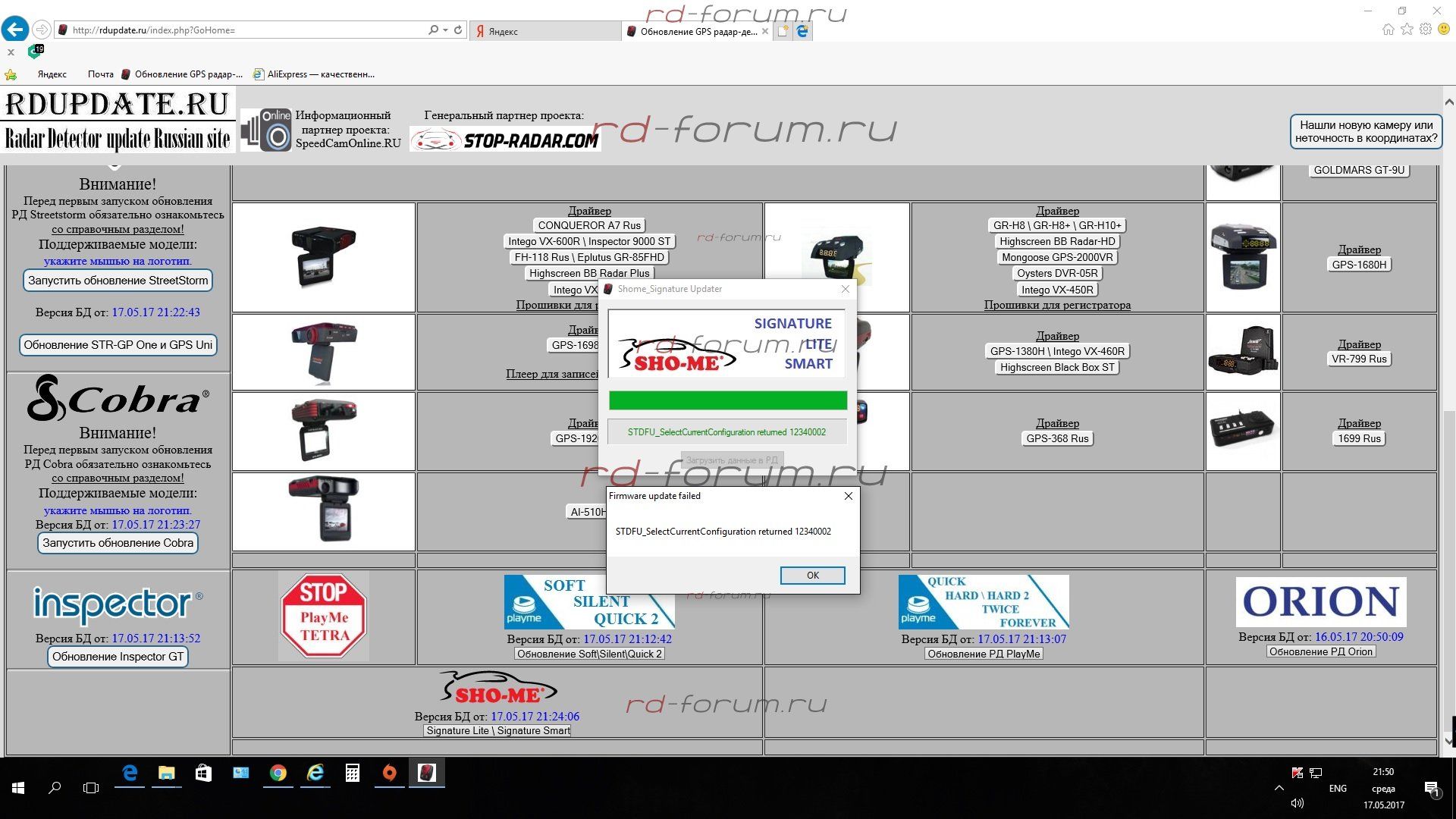Open File Explorer from the taskbar

click(x=166, y=773)
